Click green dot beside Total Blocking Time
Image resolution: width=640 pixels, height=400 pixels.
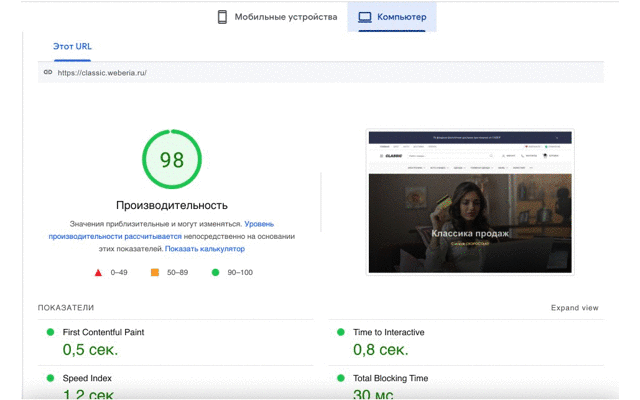click(341, 378)
